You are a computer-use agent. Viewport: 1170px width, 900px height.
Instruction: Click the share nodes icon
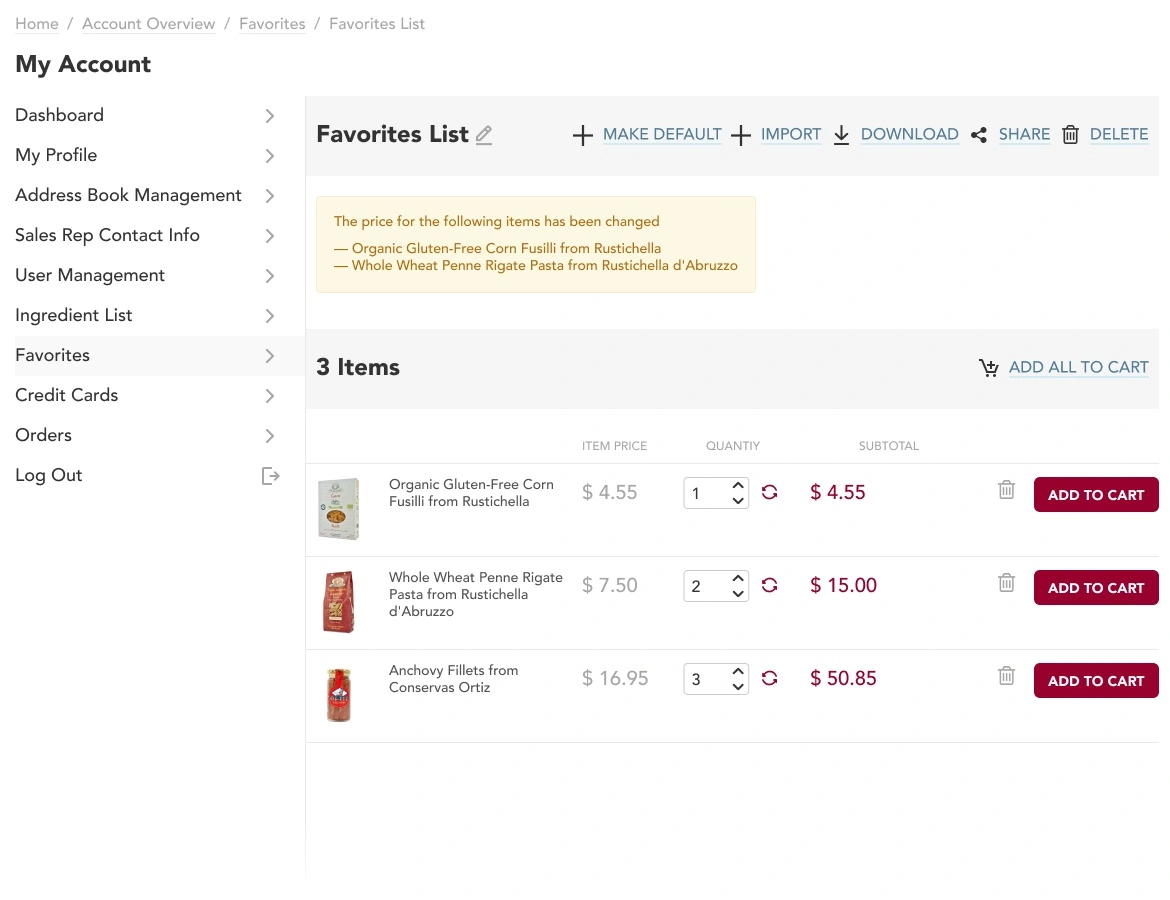tap(979, 135)
